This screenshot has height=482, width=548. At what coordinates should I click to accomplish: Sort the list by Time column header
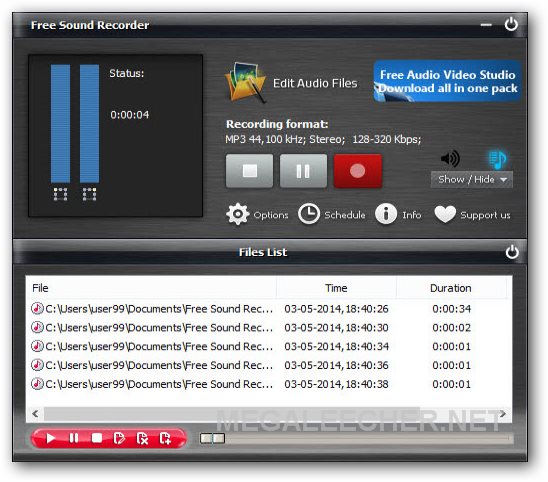click(336, 288)
